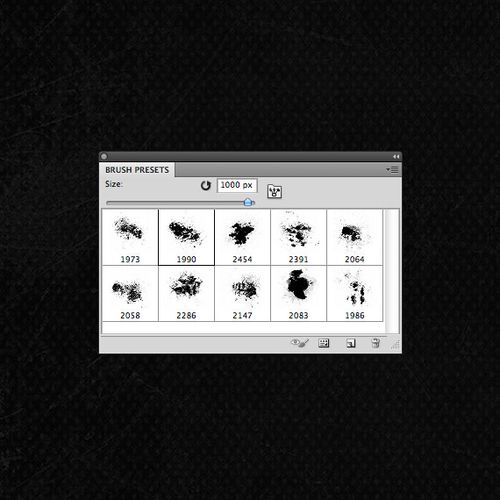This screenshot has width=500, height=500.
Task: Select brush preset 1973
Action: (x=130, y=237)
